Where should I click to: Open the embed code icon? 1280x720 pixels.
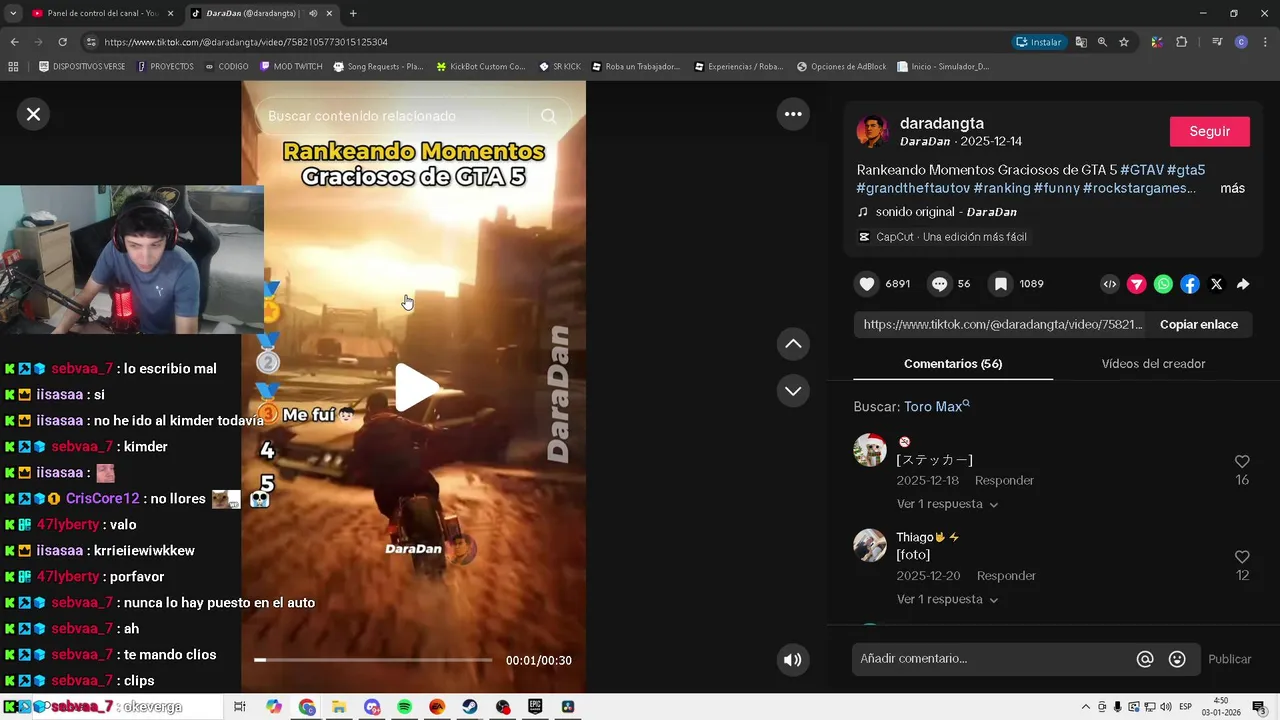click(x=1110, y=284)
